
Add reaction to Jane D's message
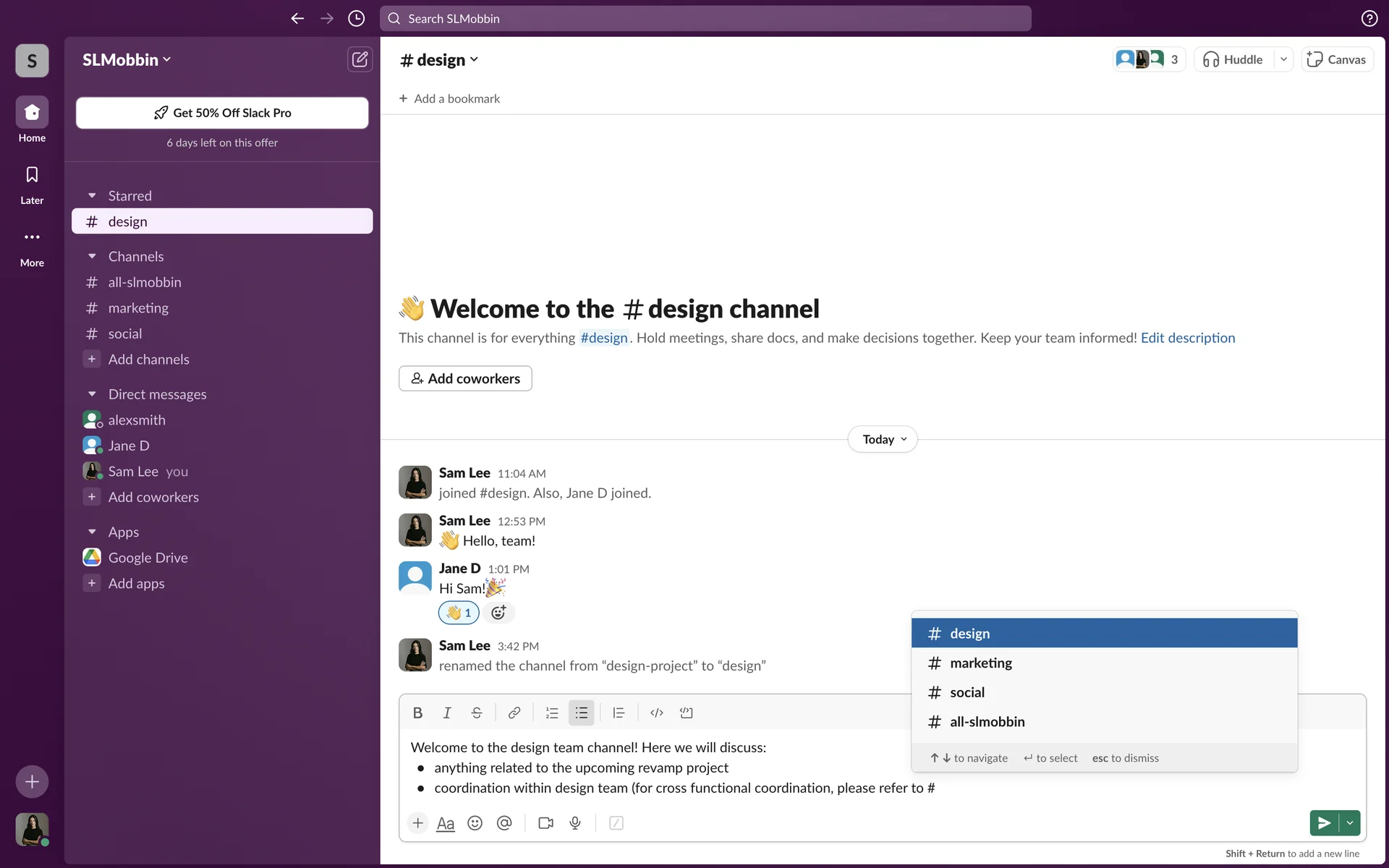pos(498,613)
